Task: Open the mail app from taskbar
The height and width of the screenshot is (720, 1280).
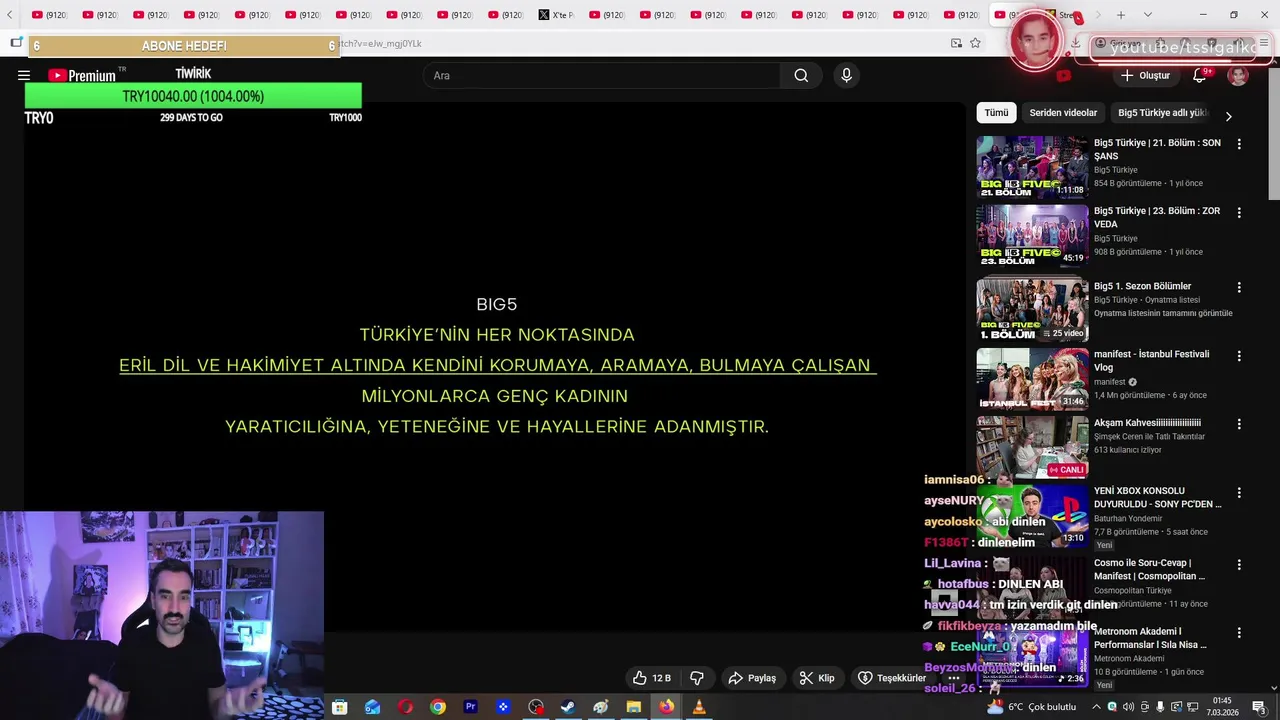Action: tap(372, 707)
